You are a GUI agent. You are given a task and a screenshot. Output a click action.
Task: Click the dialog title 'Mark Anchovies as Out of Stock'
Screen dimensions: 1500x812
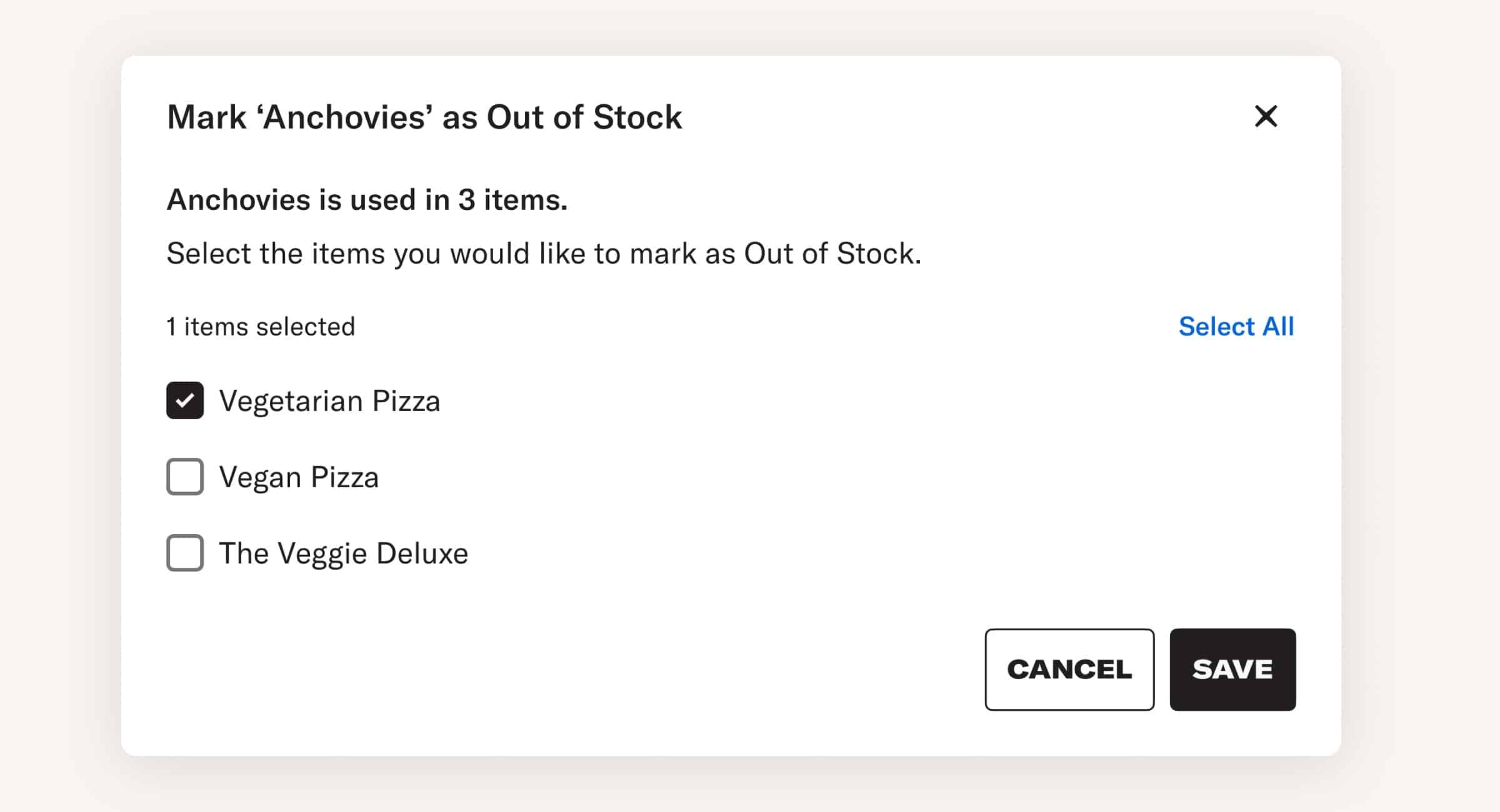pyautogui.click(x=424, y=117)
